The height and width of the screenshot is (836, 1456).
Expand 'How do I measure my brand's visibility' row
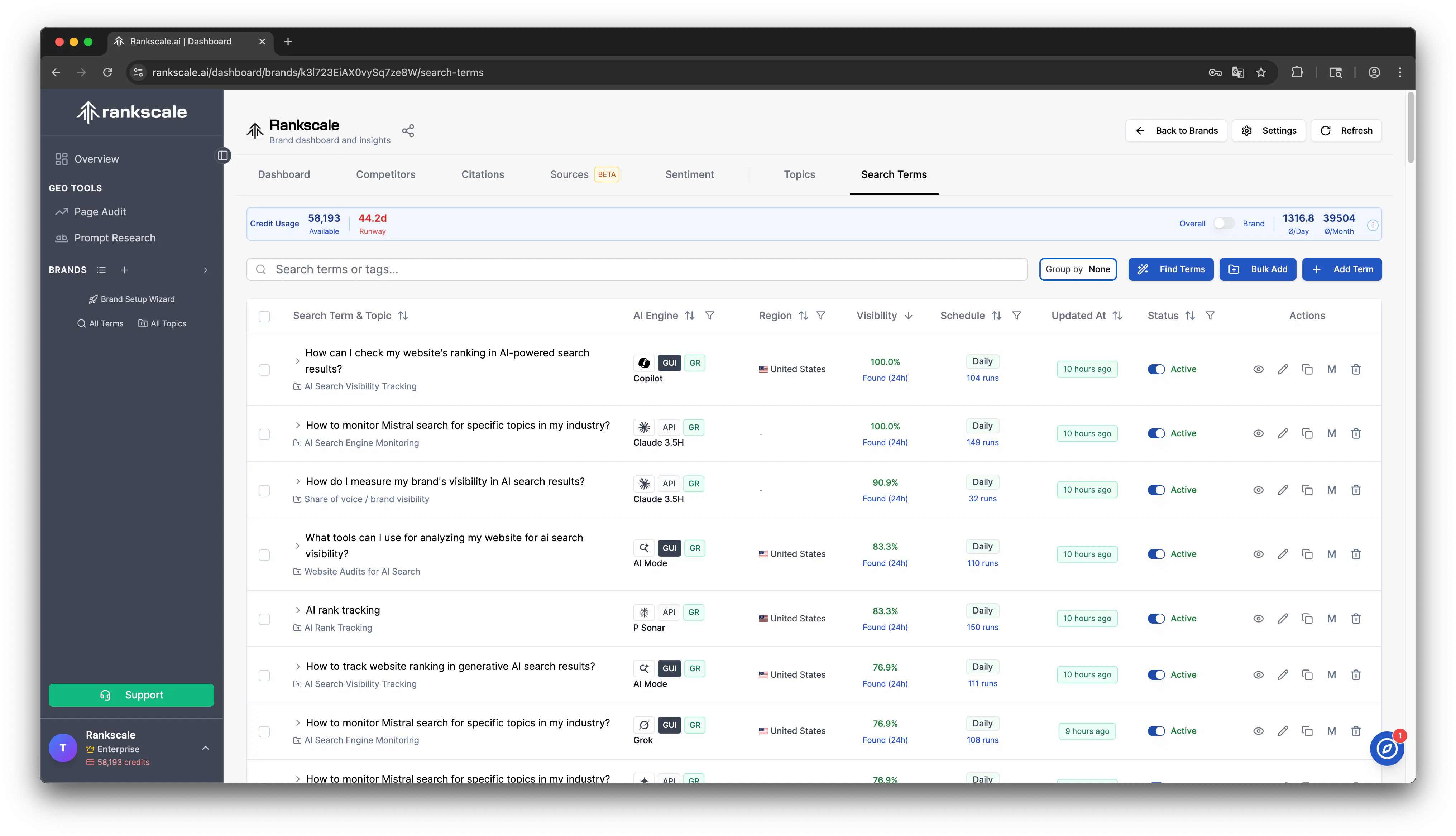297,482
